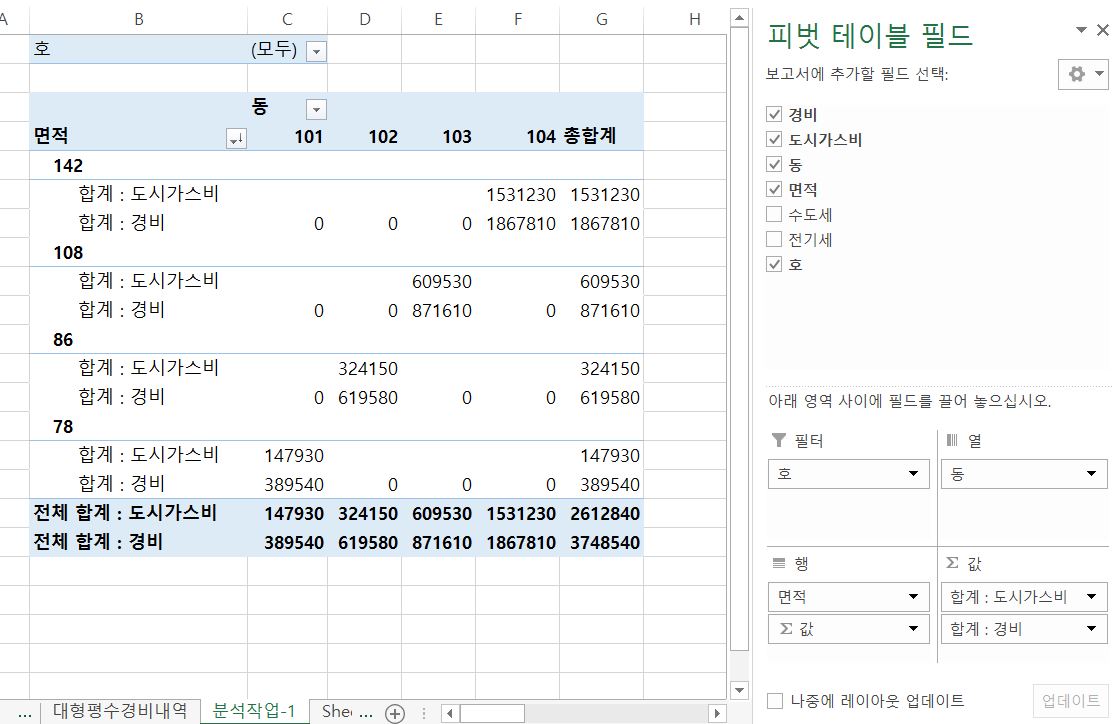Viewport: 1114px width, 724px height.
Task: Open the 호 (모두) filter dropdown in the sheet
Action: (x=316, y=51)
